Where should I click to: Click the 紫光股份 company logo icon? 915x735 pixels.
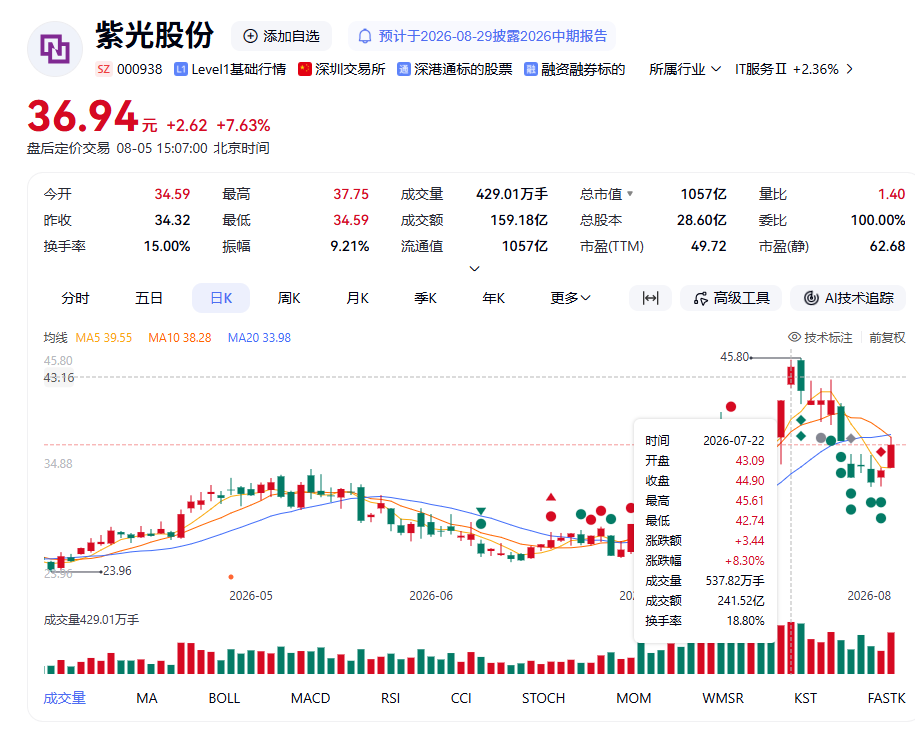(55, 49)
